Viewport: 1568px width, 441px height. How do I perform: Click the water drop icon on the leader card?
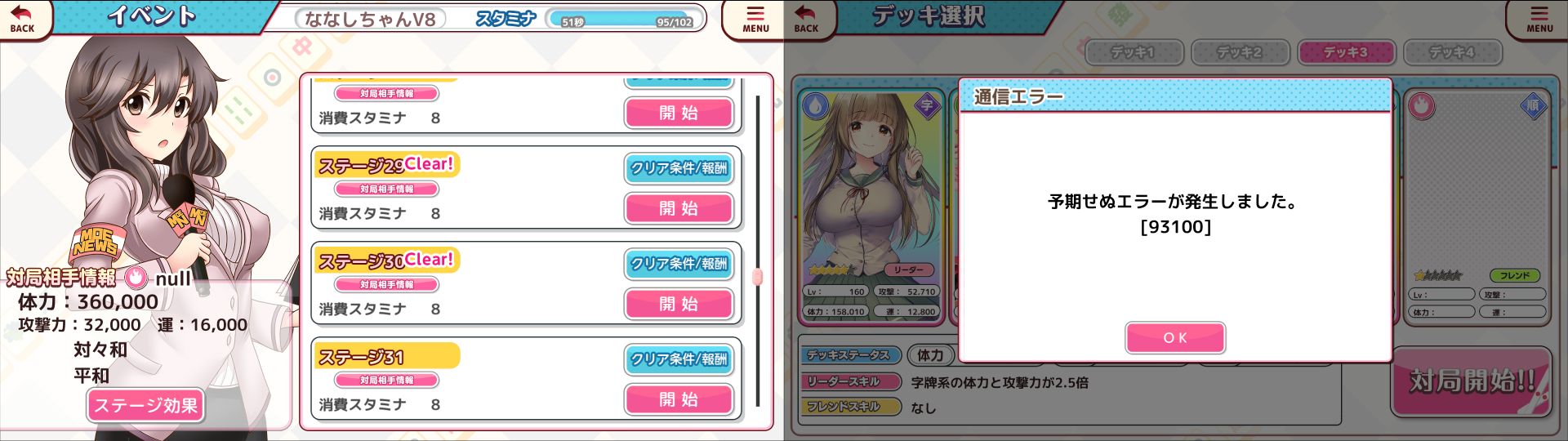point(817,105)
